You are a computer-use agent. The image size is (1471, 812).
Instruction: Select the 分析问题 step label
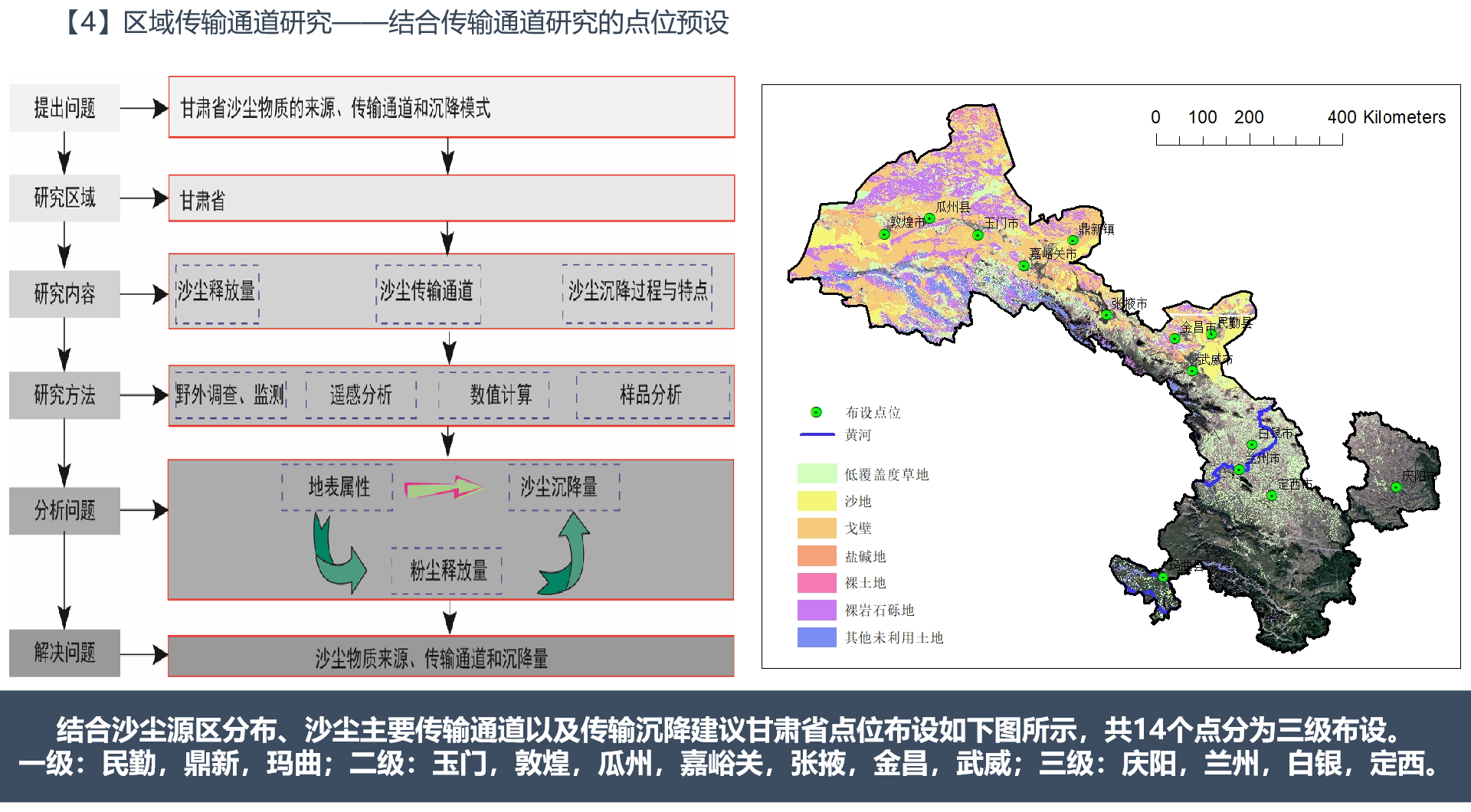(x=64, y=510)
